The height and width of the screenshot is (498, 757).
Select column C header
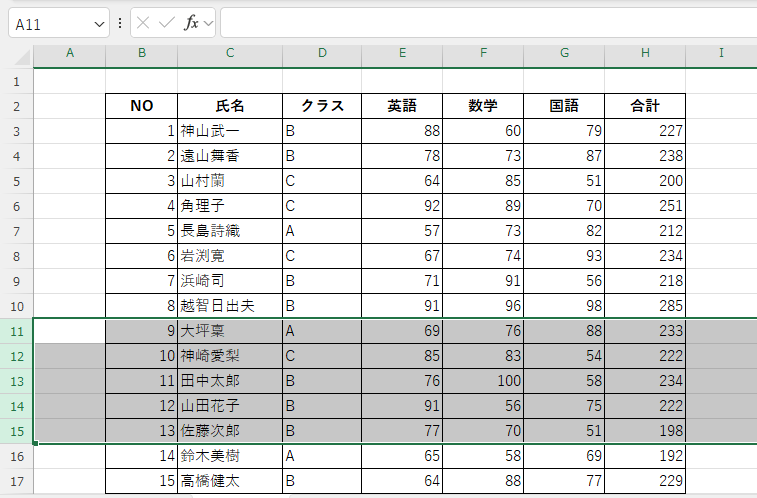[230, 53]
